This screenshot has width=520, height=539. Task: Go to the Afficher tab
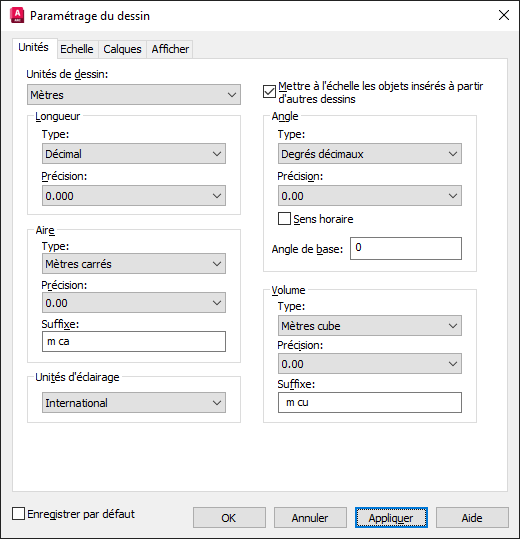[170, 49]
